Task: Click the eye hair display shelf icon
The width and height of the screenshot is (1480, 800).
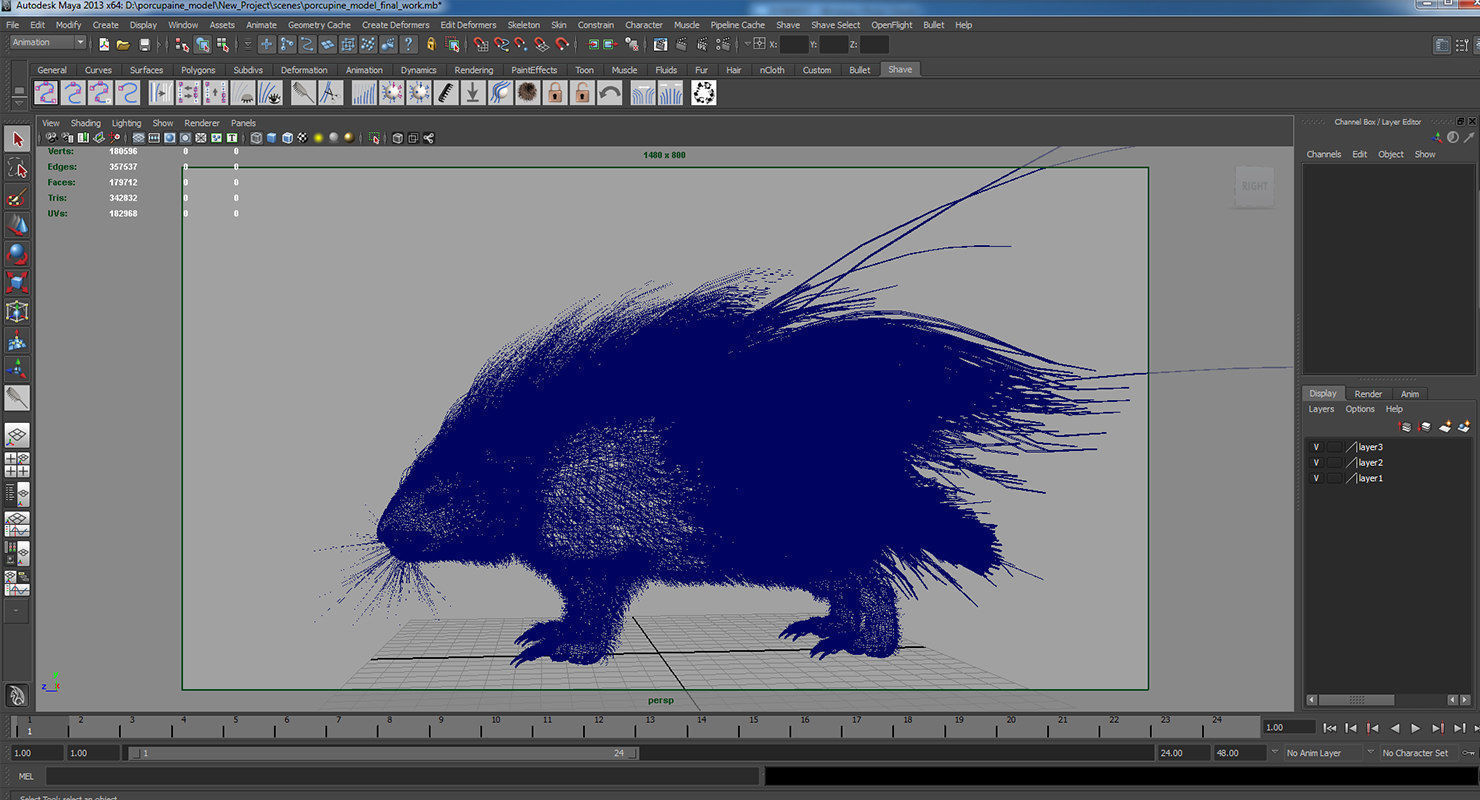Action: click(270, 93)
